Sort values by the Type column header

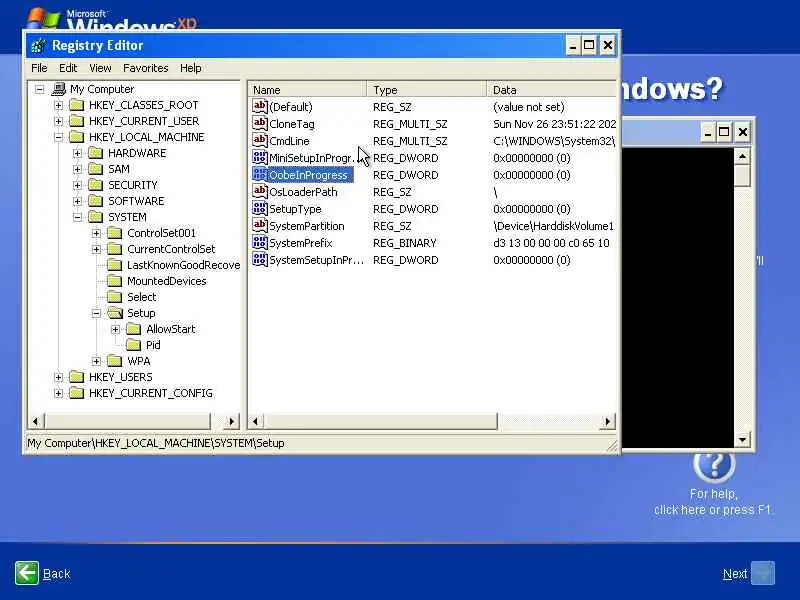[427, 90]
